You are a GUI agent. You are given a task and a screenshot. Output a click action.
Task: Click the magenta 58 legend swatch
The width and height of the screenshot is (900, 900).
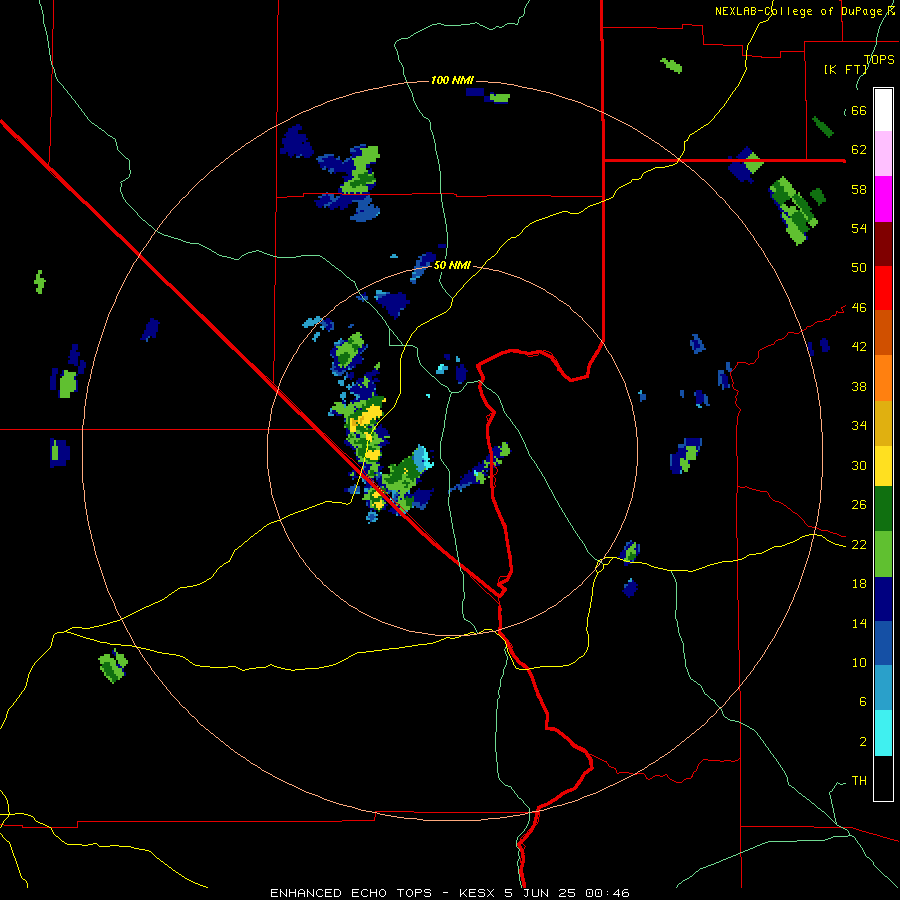(883, 199)
